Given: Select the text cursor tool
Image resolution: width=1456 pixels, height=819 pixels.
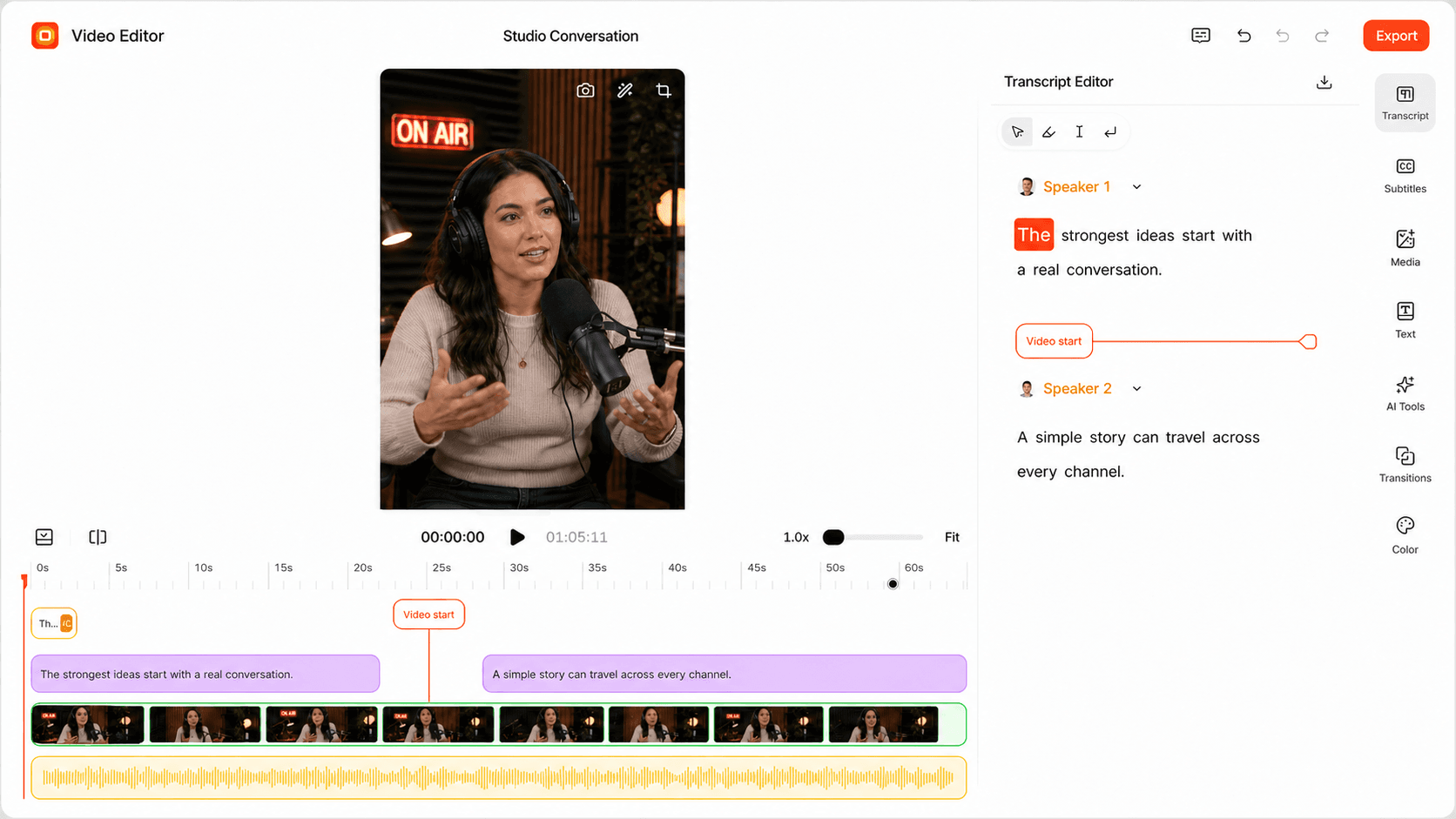Looking at the screenshot, I should click(x=1079, y=132).
